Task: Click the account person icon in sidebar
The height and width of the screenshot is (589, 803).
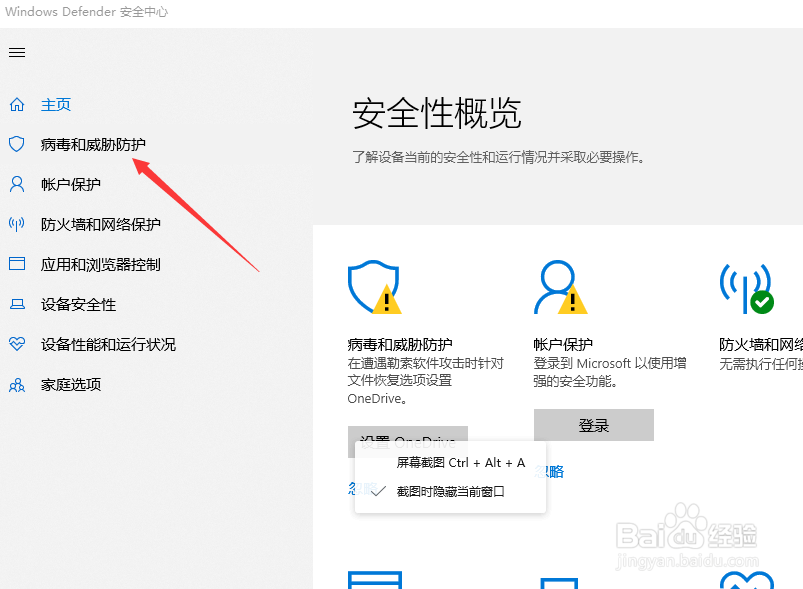Action: pos(17,184)
